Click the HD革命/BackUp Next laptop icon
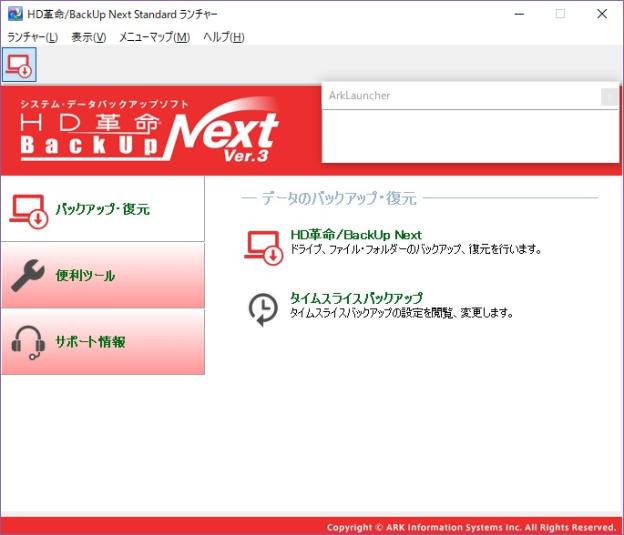The height and width of the screenshot is (535, 624). tap(263, 247)
